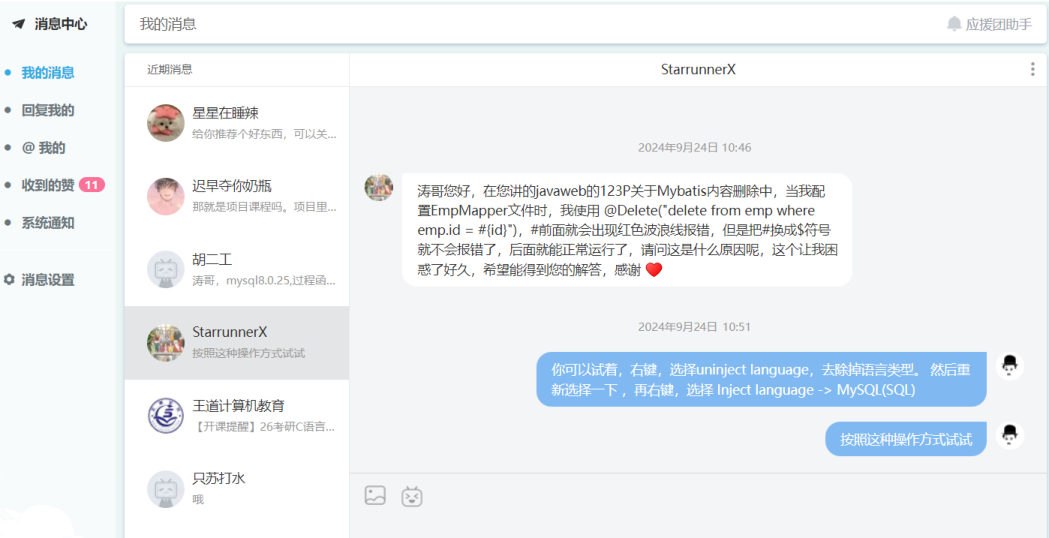1049x538 pixels.
Task: Click the message input area under the image icon
Action: [699, 523]
